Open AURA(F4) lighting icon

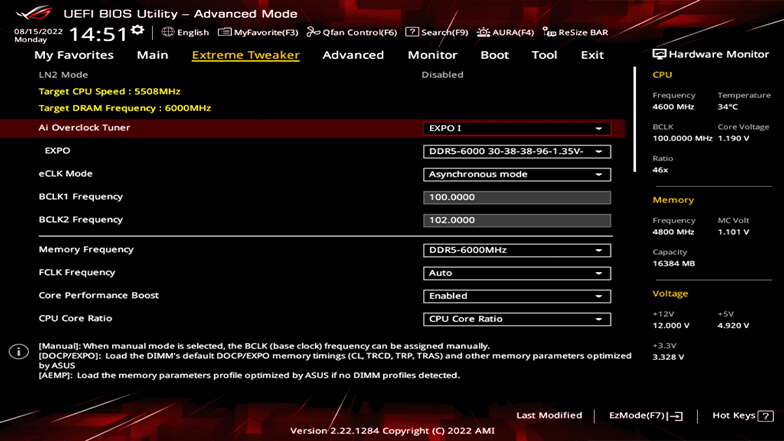tap(483, 32)
